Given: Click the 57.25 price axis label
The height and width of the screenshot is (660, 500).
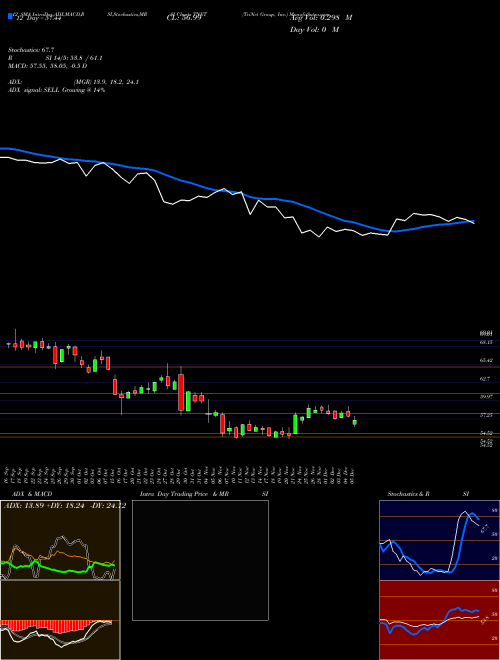Looking at the screenshot, I should point(486,415).
